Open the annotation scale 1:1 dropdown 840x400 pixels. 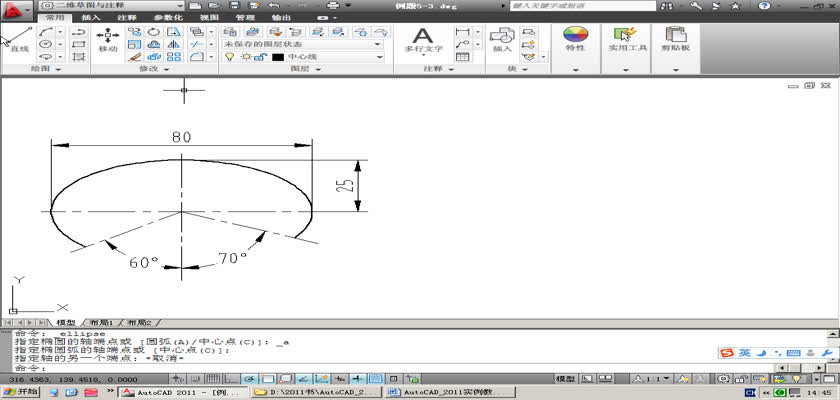[651, 379]
